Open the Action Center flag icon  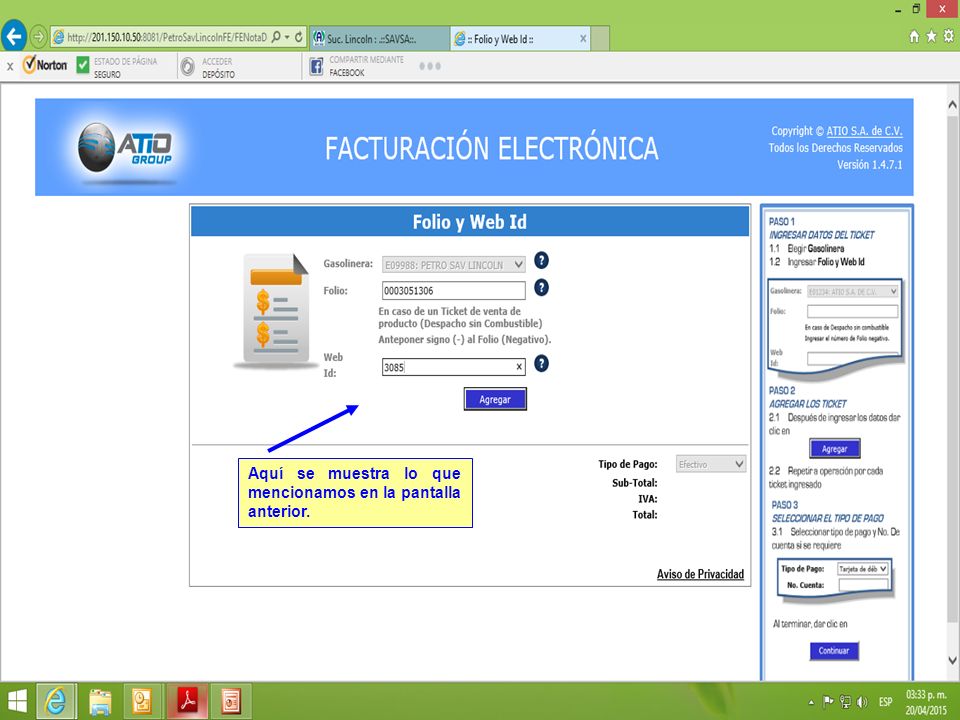point(828,702)
